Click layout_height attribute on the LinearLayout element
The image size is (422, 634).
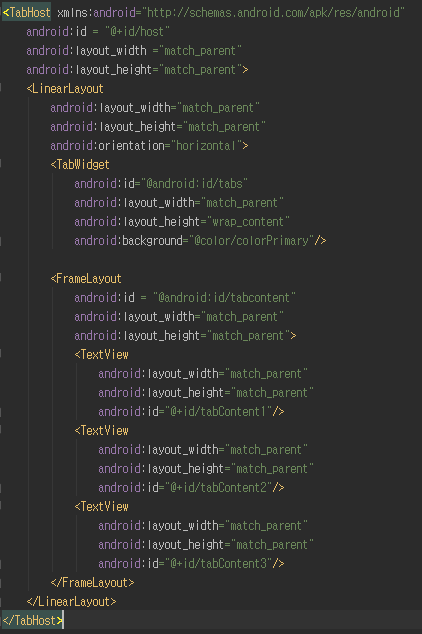[158, 127]
